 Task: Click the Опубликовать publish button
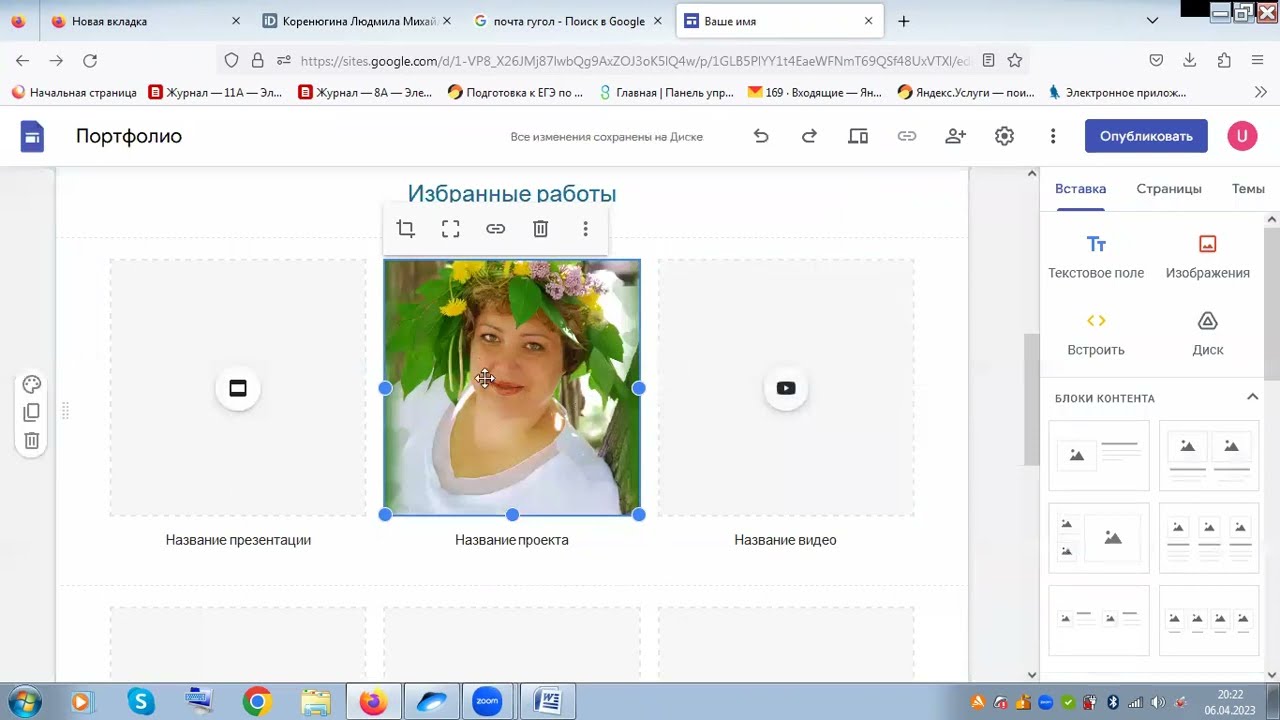click(x=1146, y=136)
